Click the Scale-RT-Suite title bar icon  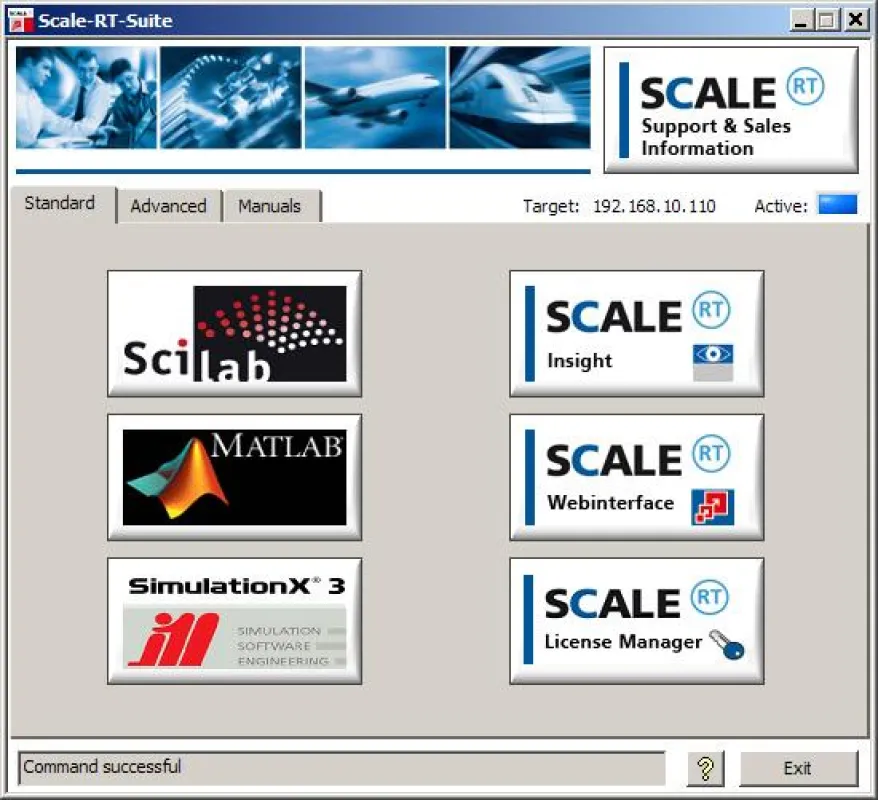(x=21, y=20)
